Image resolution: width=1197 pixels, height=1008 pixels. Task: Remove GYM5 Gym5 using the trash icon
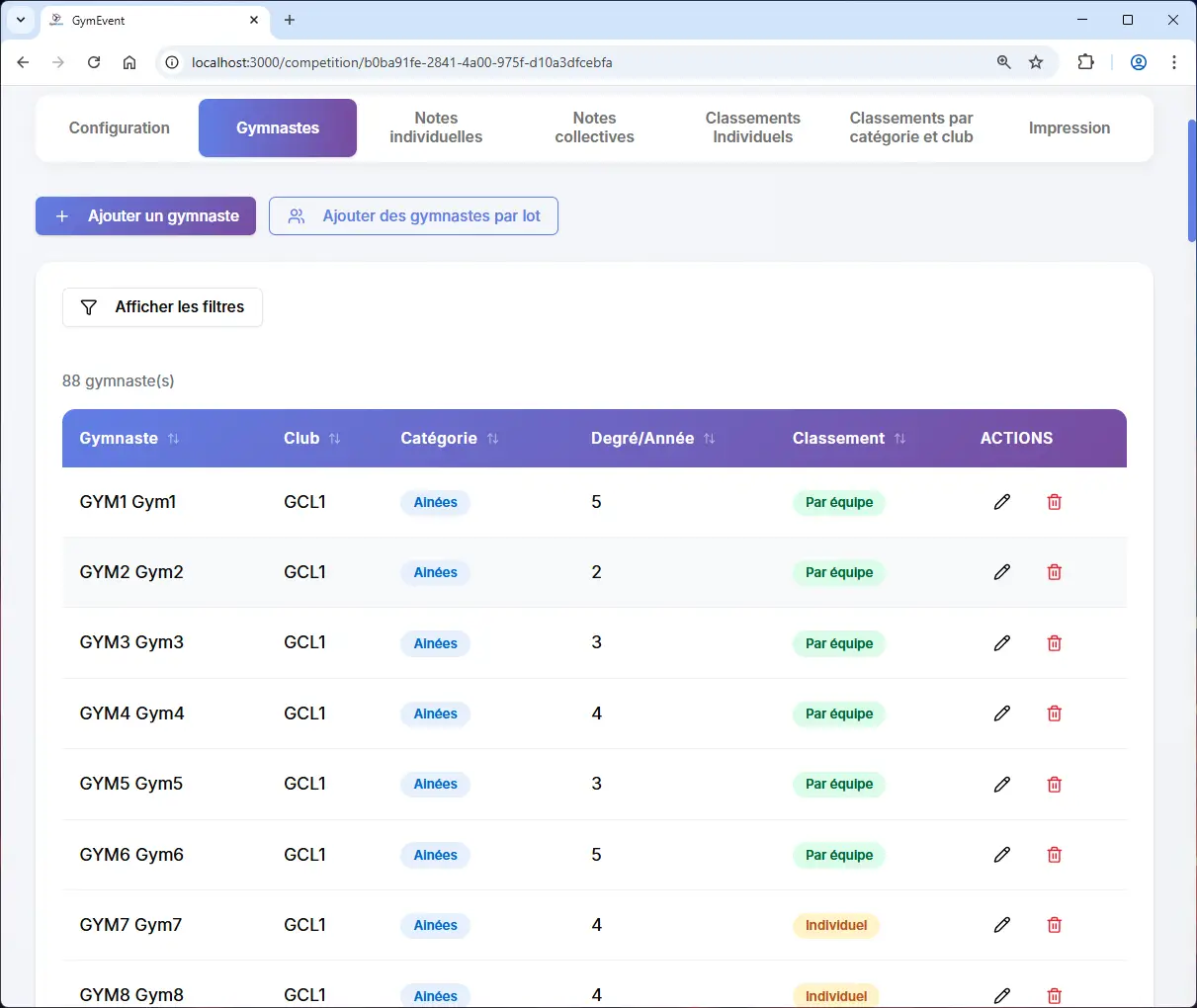(x=1055, y=785)
